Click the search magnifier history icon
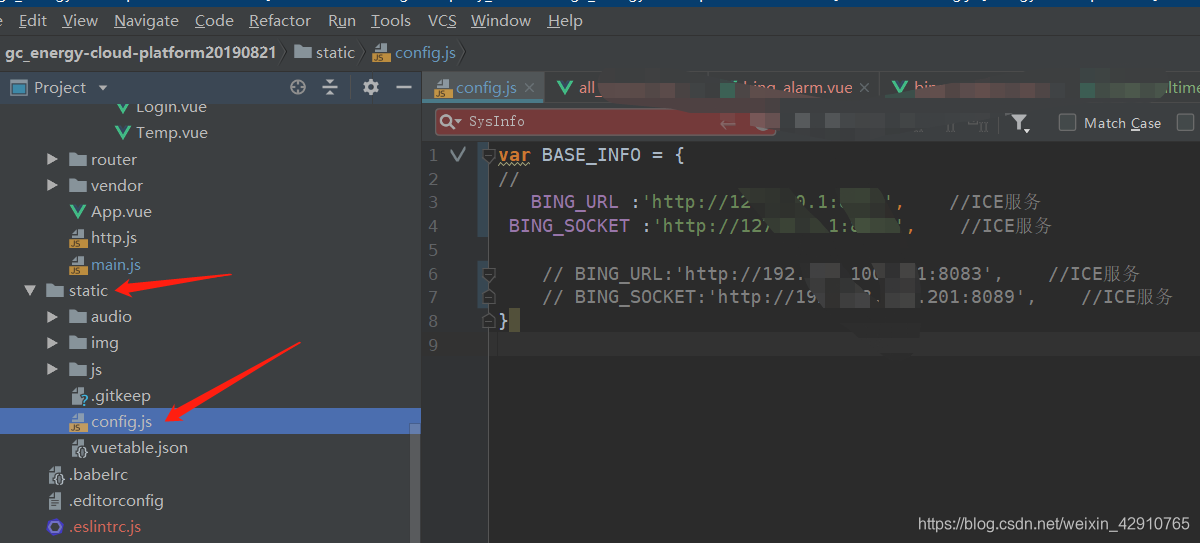 451,122
